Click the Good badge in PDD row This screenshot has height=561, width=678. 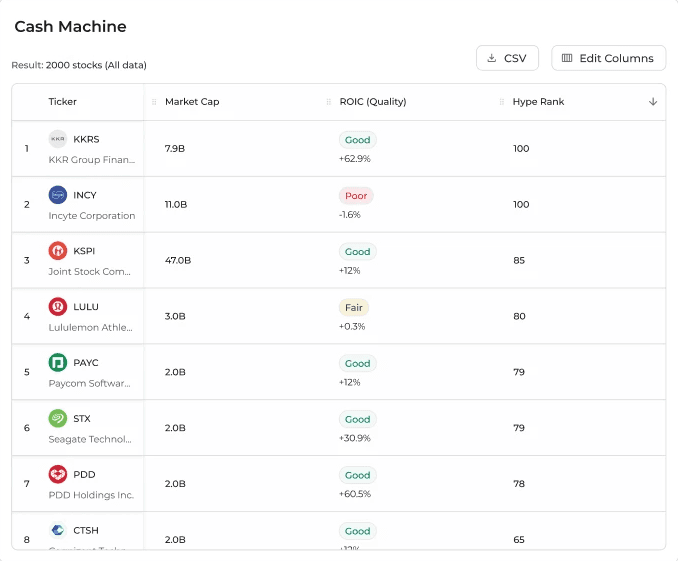pyautogui.click(x=358, y=475)
